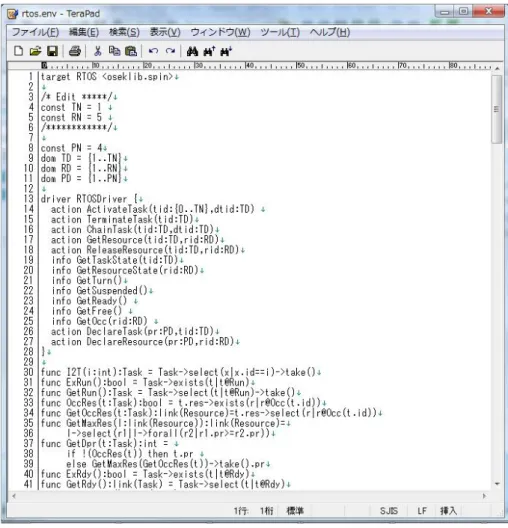Screen dimensions: 508x528
Task: Copy selection using the copy icon
Action: [114, 51]
